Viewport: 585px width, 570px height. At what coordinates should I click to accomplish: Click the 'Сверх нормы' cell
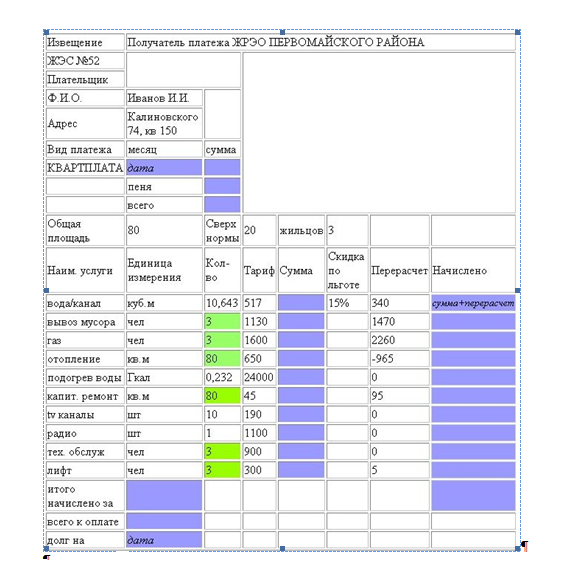point(222,230)
